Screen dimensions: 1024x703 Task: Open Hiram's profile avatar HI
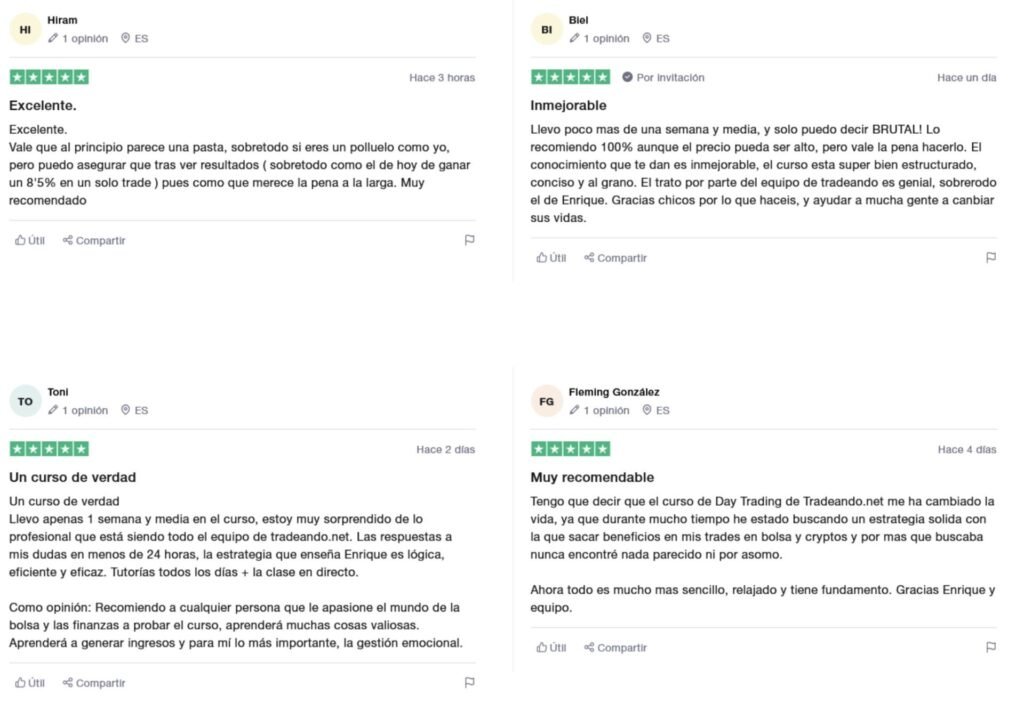coord(25,29)
